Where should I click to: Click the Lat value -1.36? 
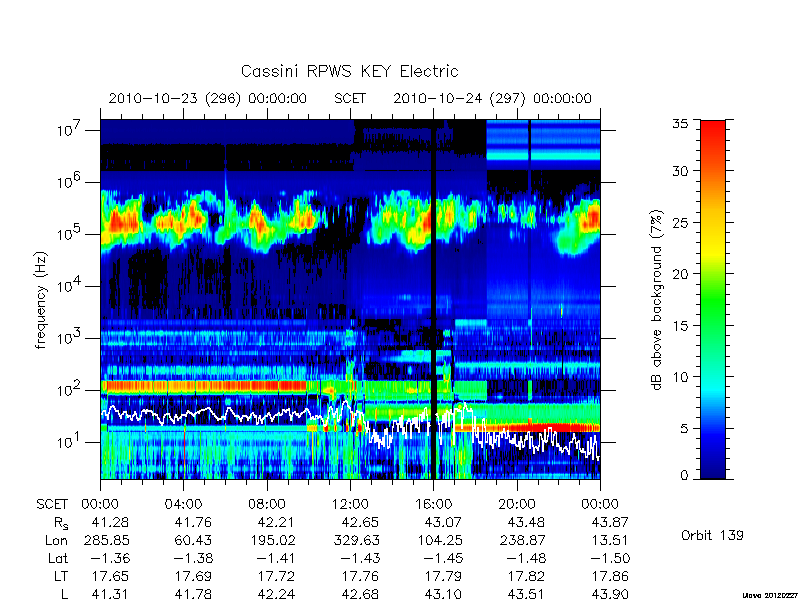tap(110, 558)
